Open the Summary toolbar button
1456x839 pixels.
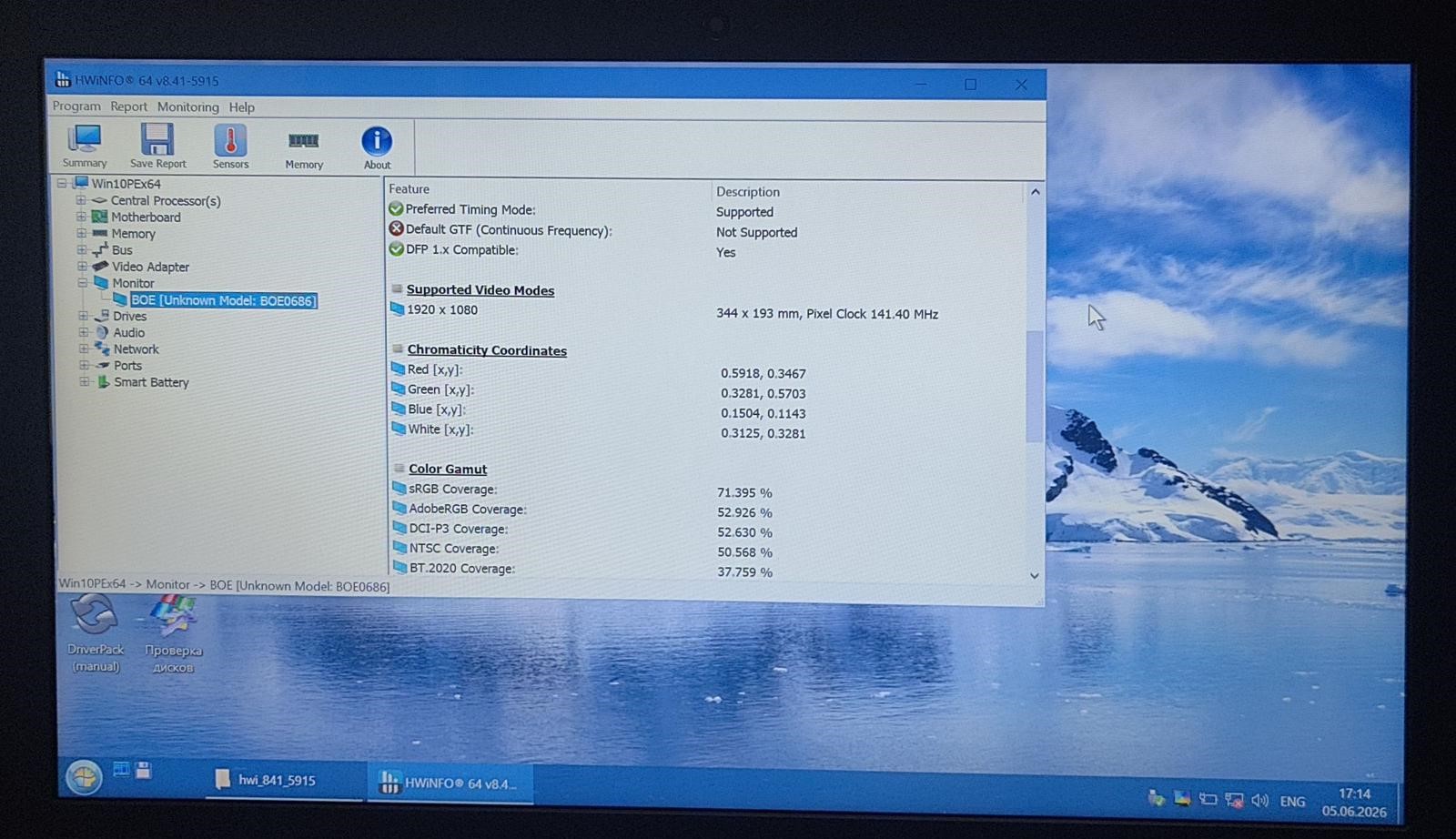pyautogui.click(x=85, y=146)
